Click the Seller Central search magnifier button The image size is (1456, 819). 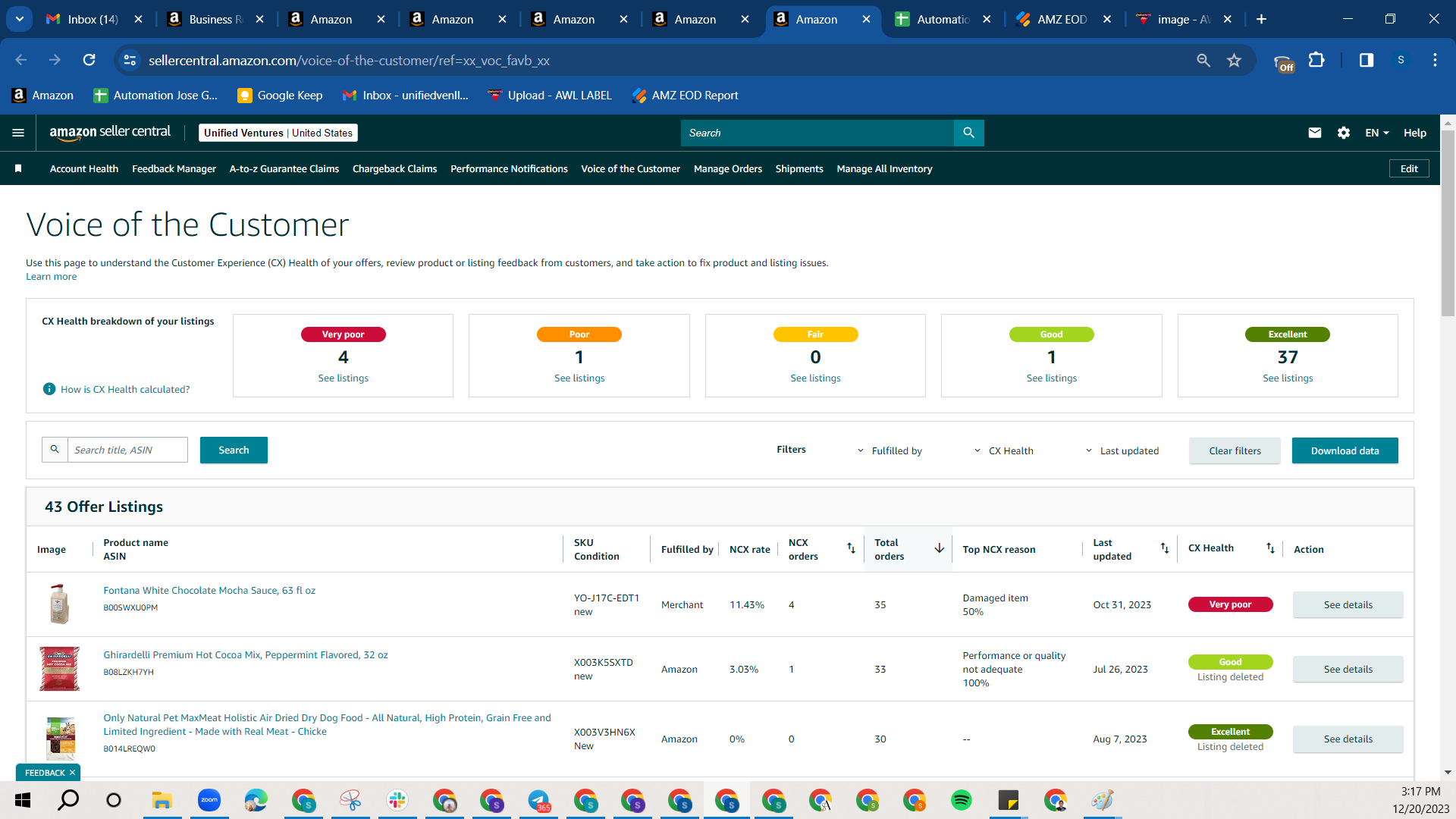tap(968, 133)
